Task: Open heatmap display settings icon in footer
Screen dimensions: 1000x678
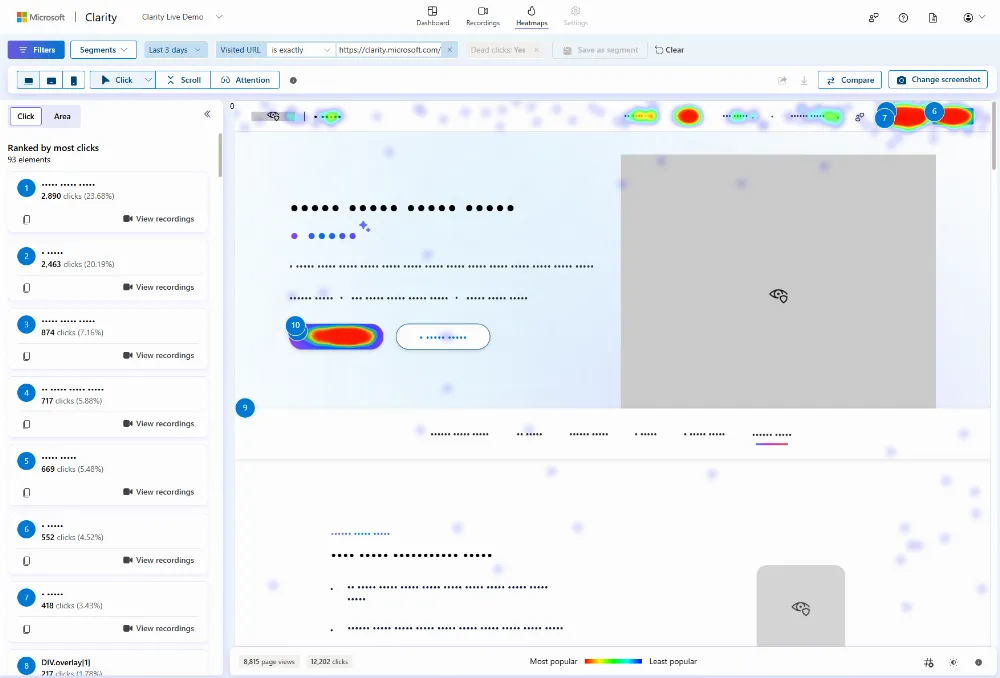Action: (929, 663)
